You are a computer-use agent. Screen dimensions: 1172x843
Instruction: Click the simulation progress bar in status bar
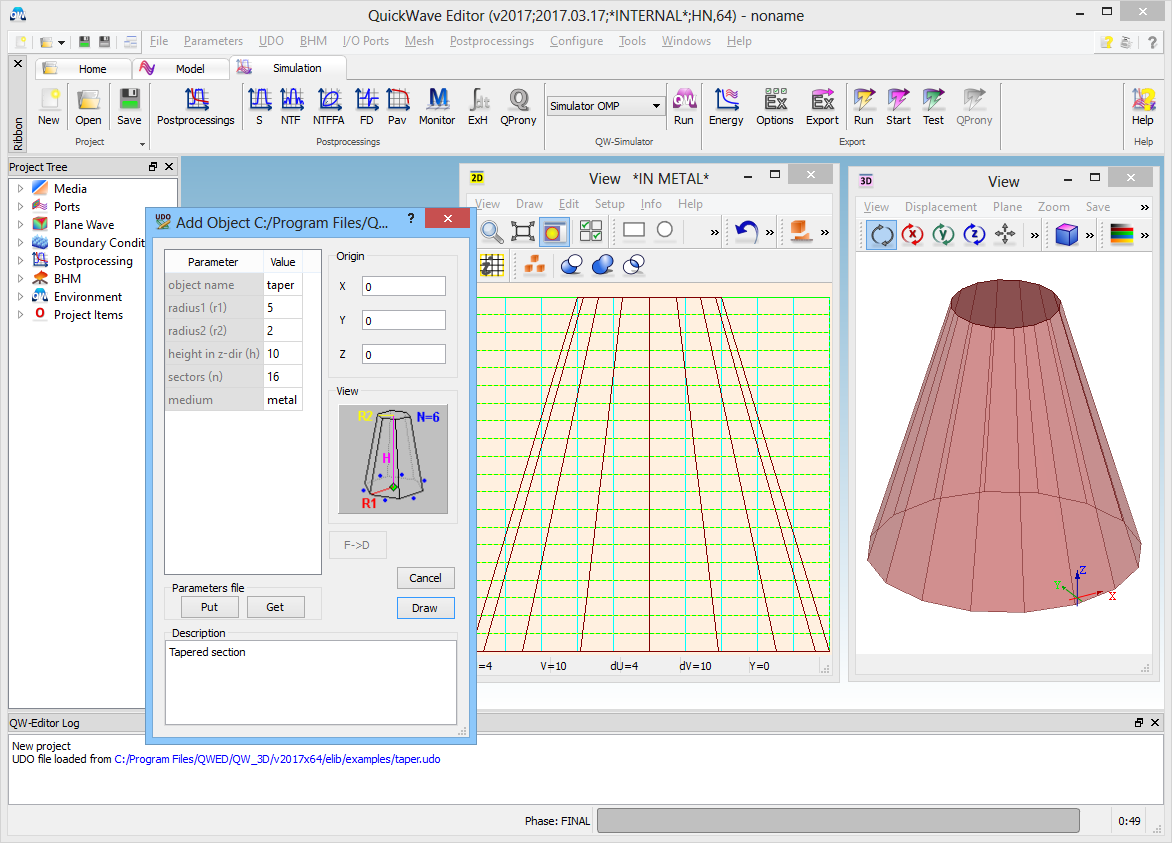coord(838,821)
